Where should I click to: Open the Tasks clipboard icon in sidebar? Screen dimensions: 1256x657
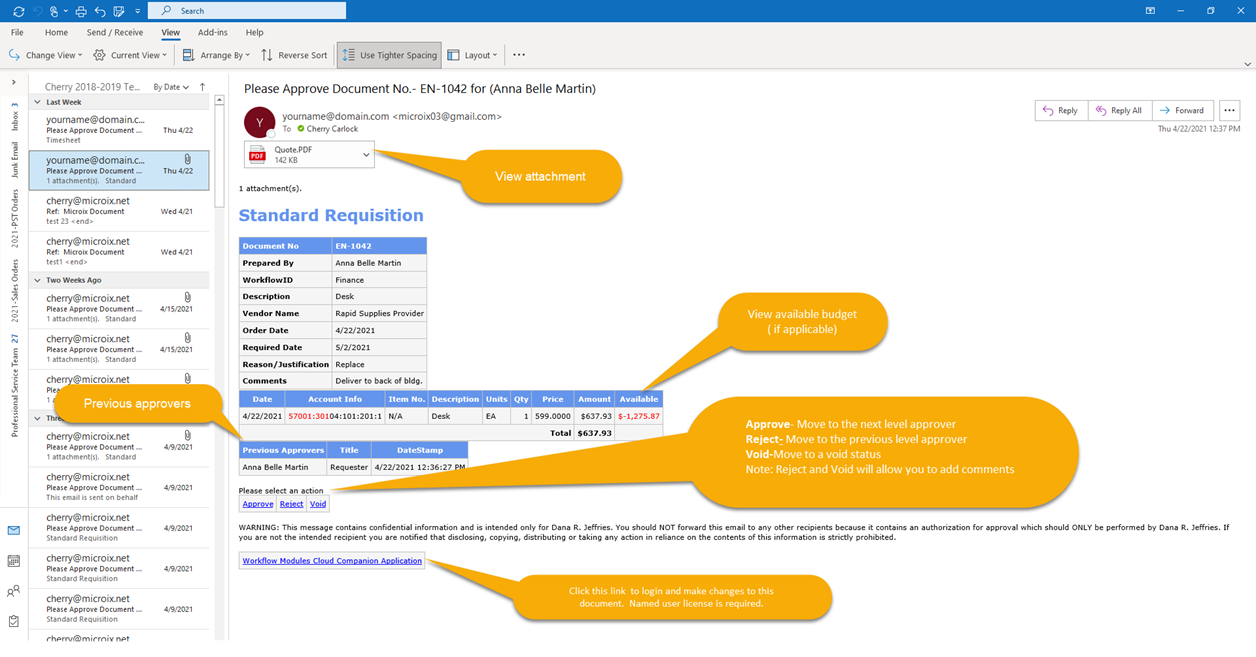[14, 621]
